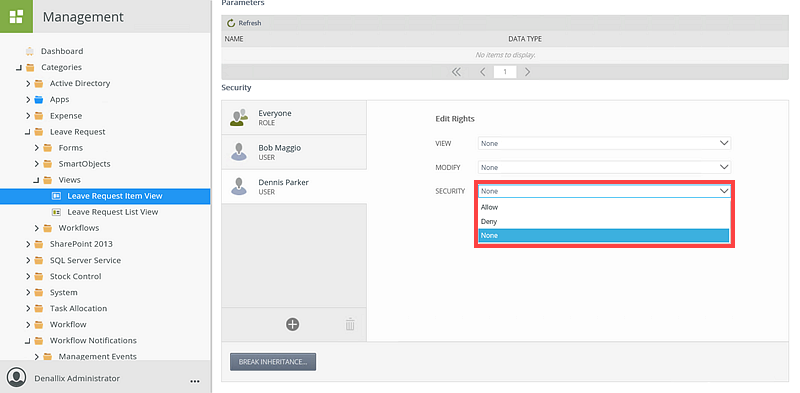The width and height of the screenshot is (800, 393).
Task: Choose None in the Security dropdown list
Action: point(604,235)
